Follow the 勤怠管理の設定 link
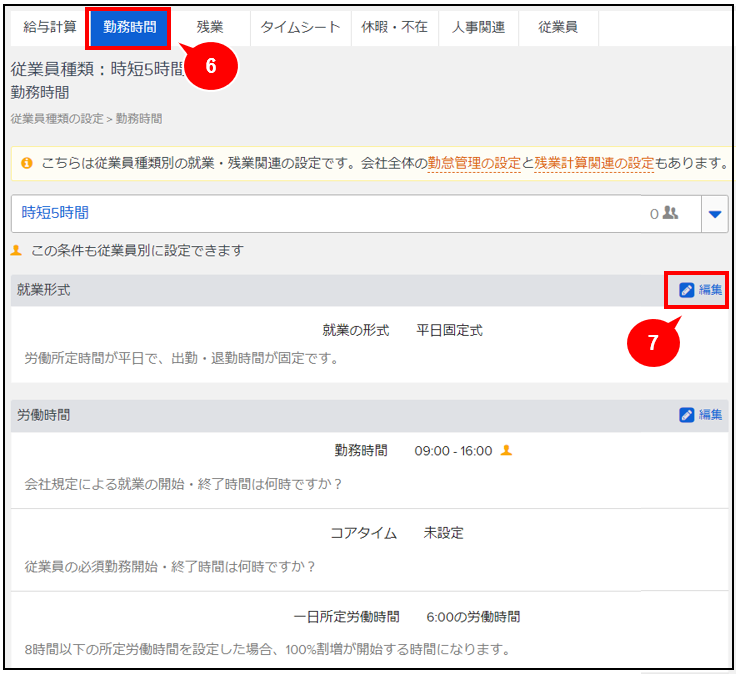This screenshot has width=736, height=674. coord(473,163)
